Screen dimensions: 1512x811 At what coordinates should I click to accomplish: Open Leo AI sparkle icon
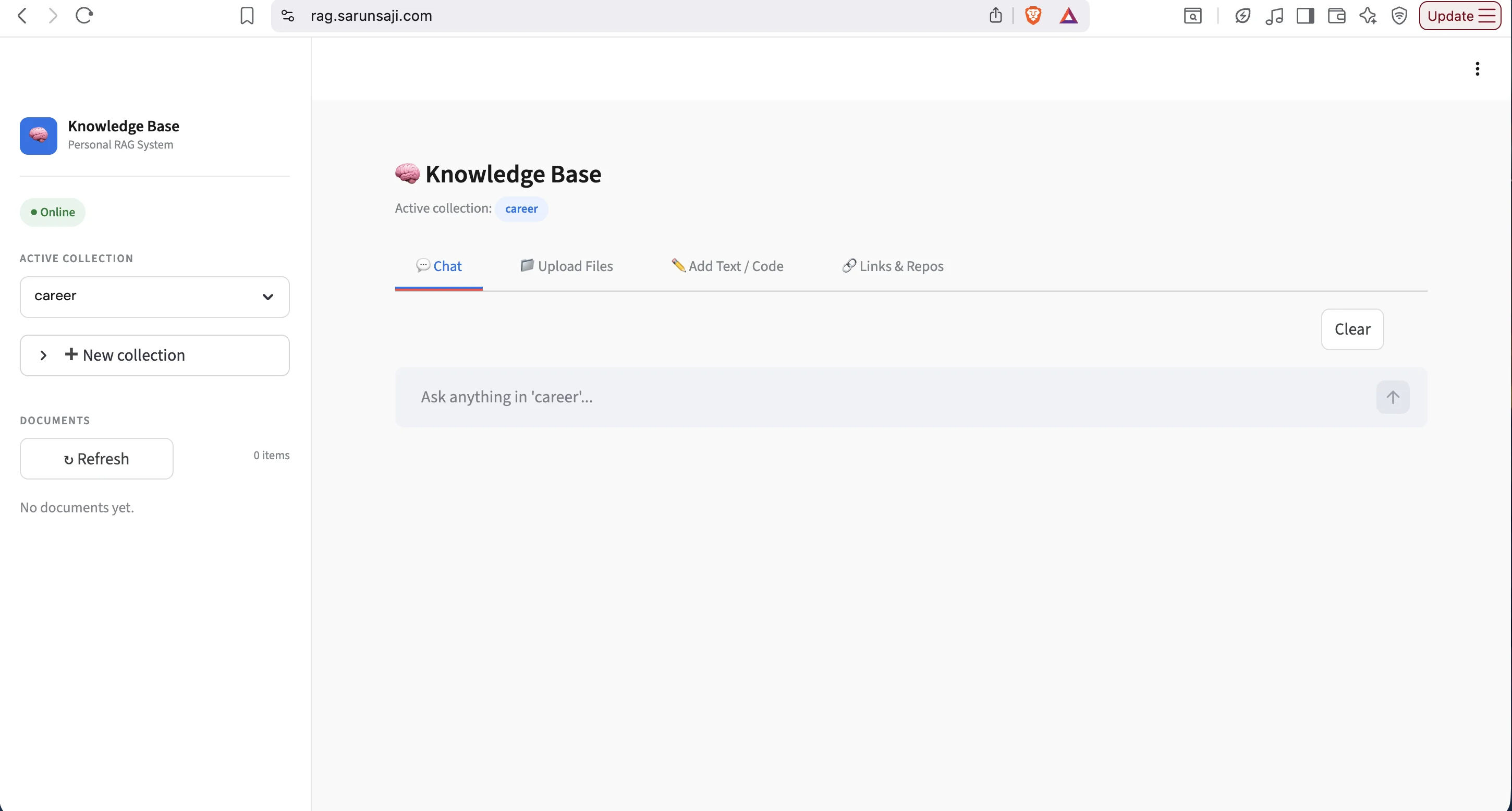pos(1368,16)
